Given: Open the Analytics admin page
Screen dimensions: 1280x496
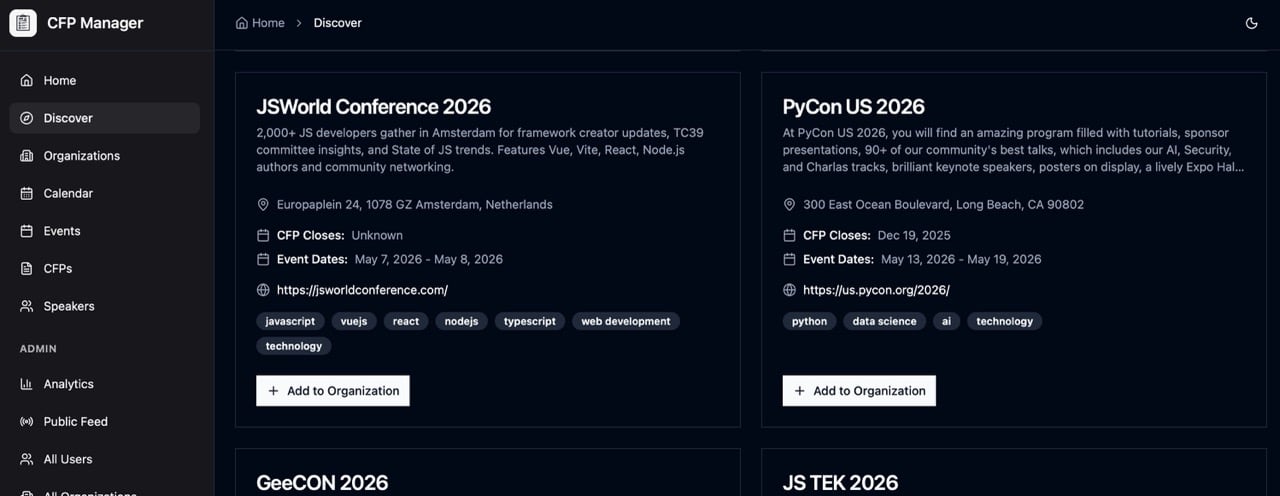Looking at the screenshot, I should (x=105, y=384).
